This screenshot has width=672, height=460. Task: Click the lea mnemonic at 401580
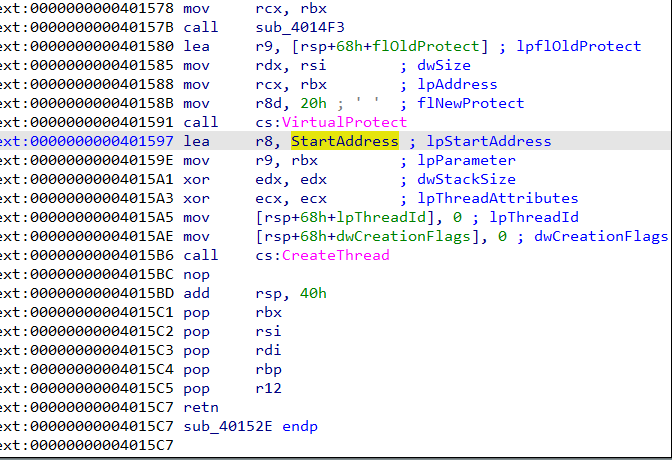pos(196,46)
